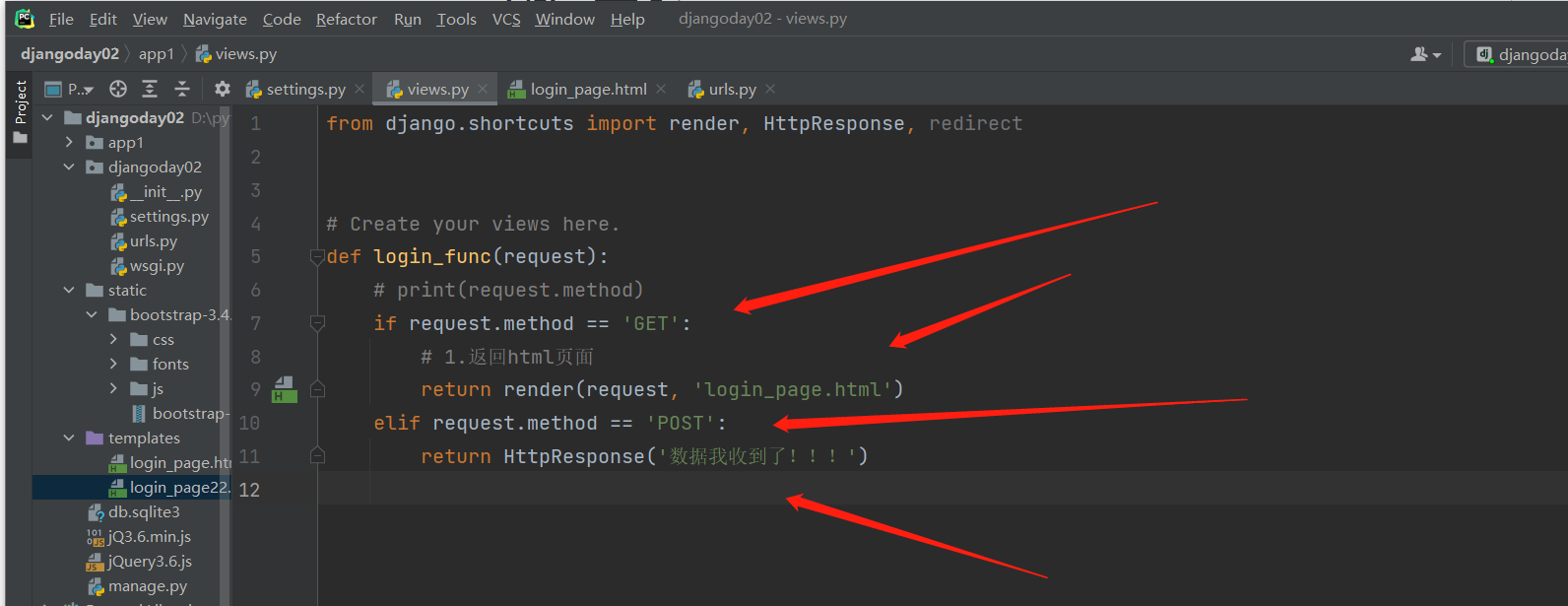Select login_page.html file in project tree
Screen dimensions: 1568x606
(169, 463)
